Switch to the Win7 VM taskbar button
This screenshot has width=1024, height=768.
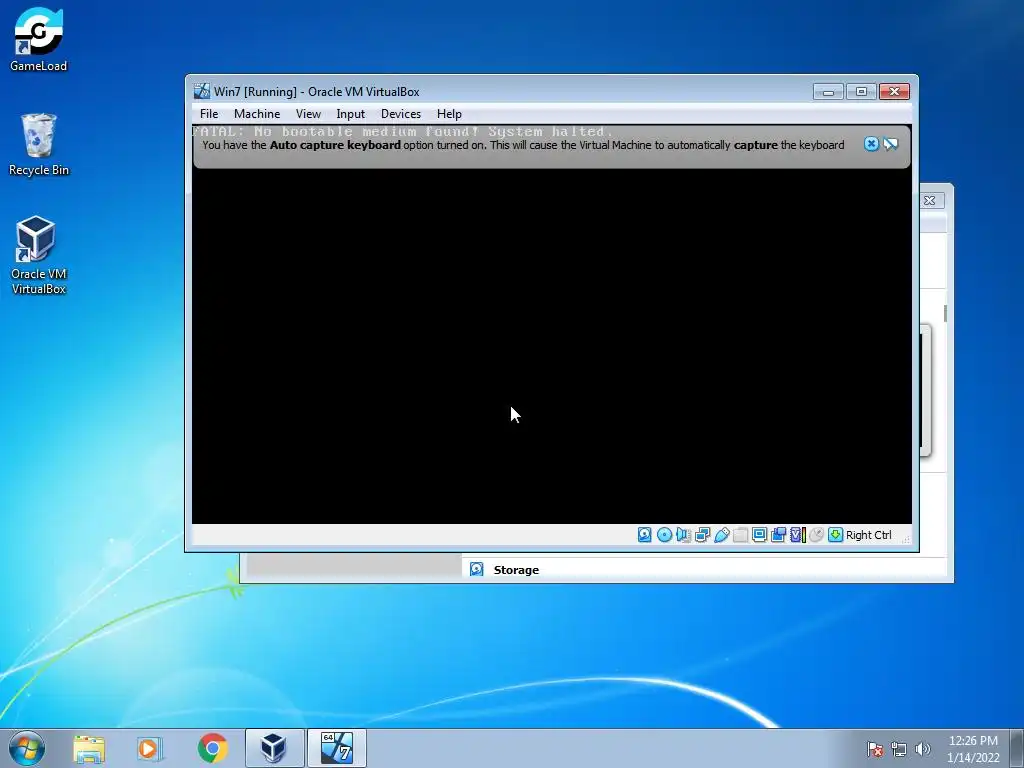click(x=337, y=748)
